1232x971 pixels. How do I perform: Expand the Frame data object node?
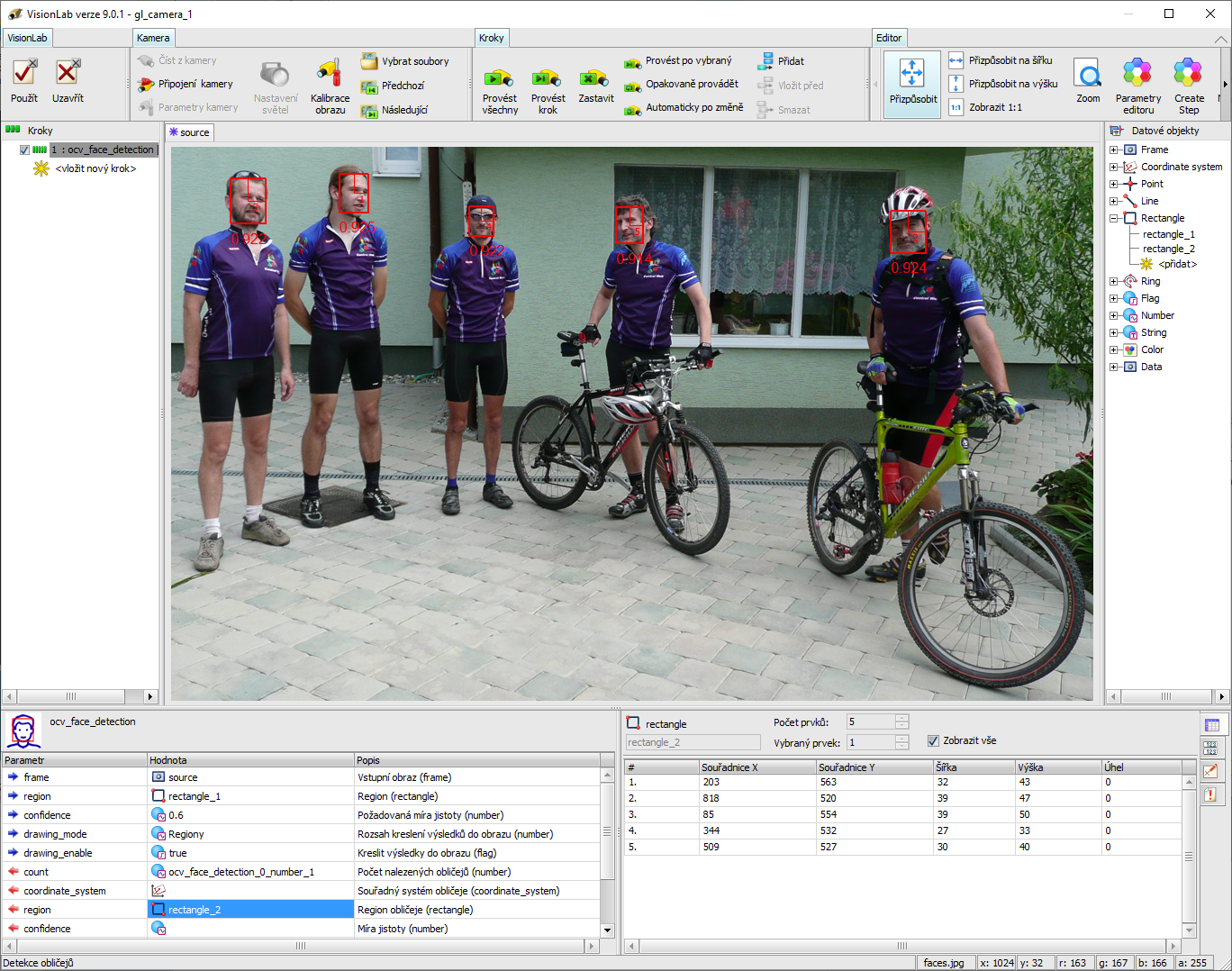(x=1114, y=150)
